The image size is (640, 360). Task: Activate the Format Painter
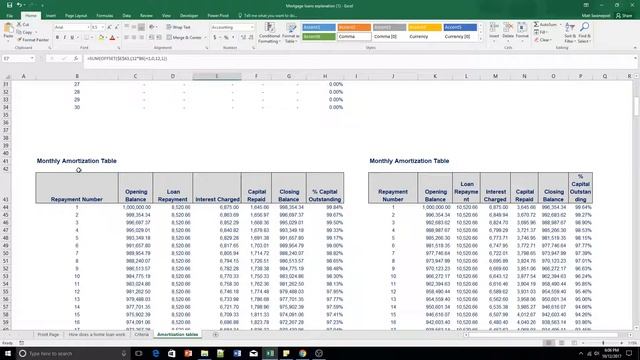coord(33,40)
